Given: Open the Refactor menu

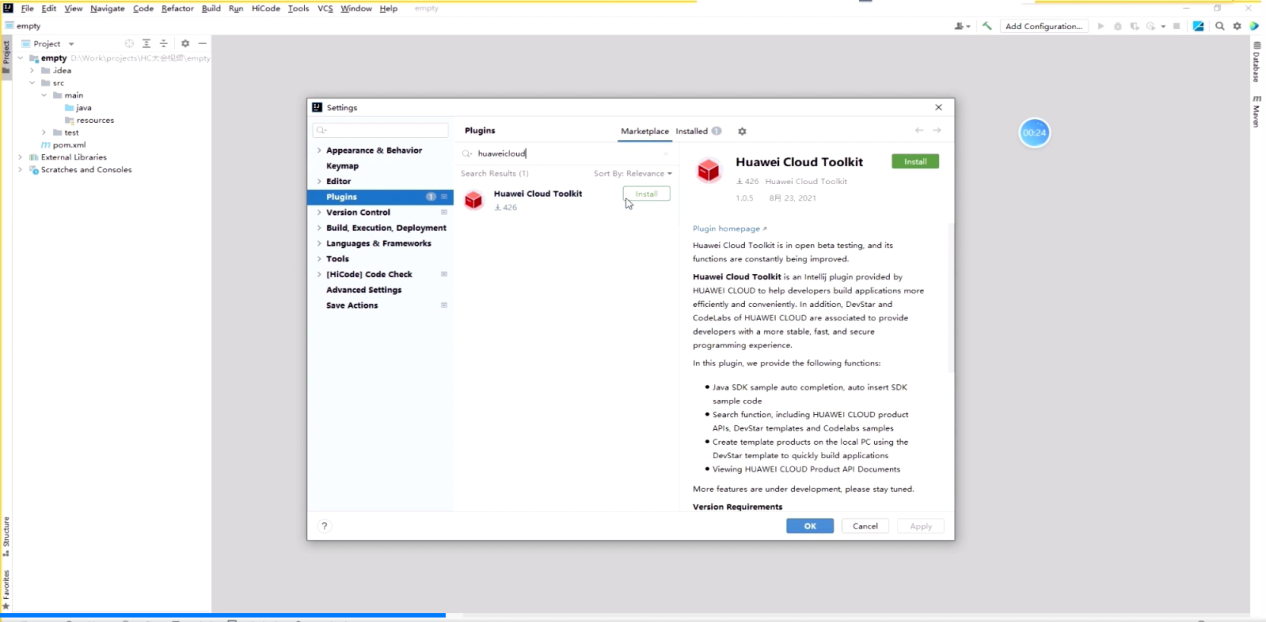Looking at the screenshot, I should [177, 8].
